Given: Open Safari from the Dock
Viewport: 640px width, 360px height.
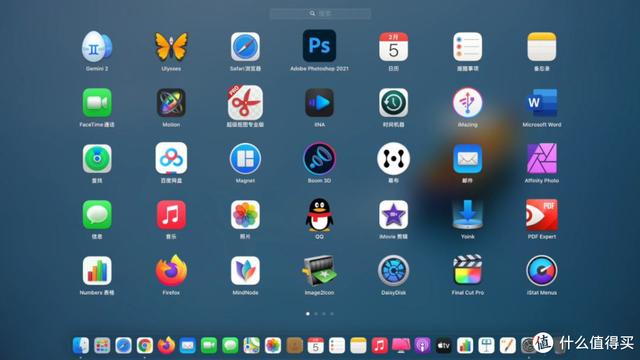Looking at the screenshot, I should (x=123, y=346).
